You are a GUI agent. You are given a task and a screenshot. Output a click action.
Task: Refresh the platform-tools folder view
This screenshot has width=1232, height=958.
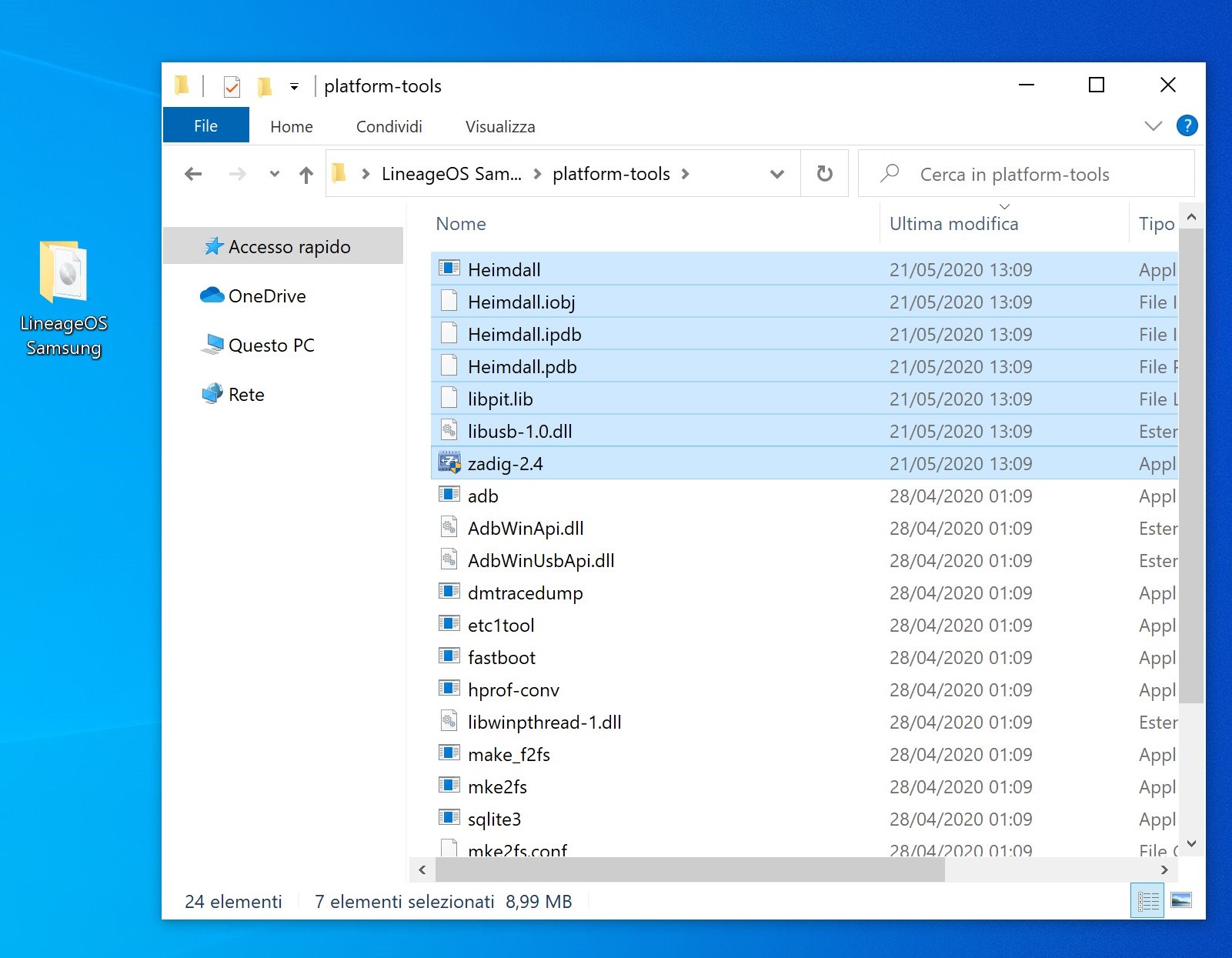pos(824,174)
